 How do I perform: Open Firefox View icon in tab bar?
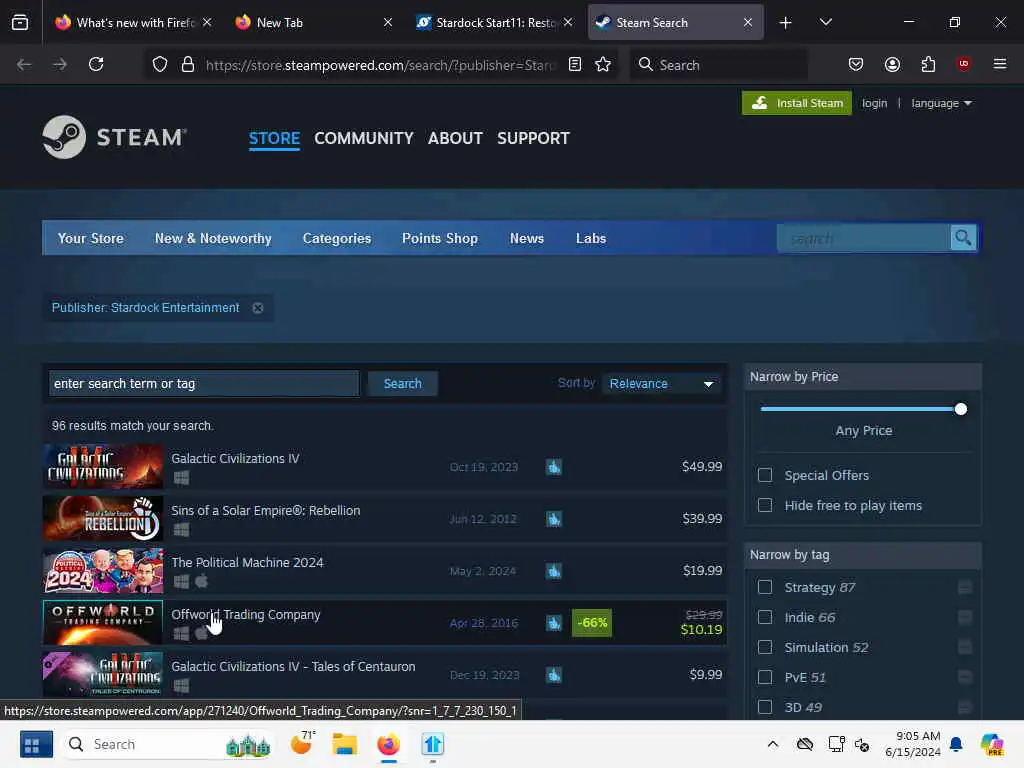pyautogui.click(x=20, y=22)
